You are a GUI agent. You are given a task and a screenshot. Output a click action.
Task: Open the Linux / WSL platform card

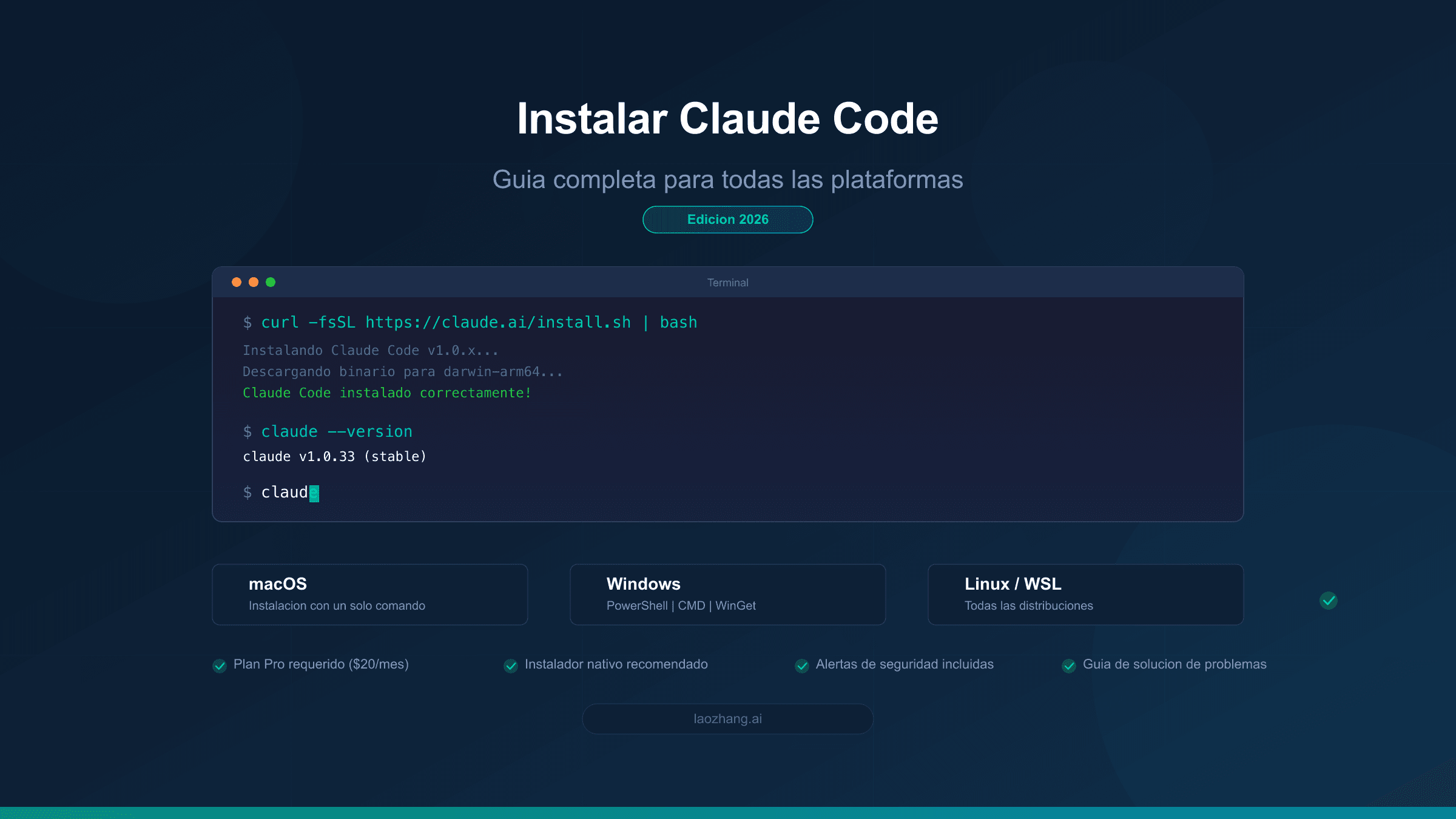click(1085, 595)
